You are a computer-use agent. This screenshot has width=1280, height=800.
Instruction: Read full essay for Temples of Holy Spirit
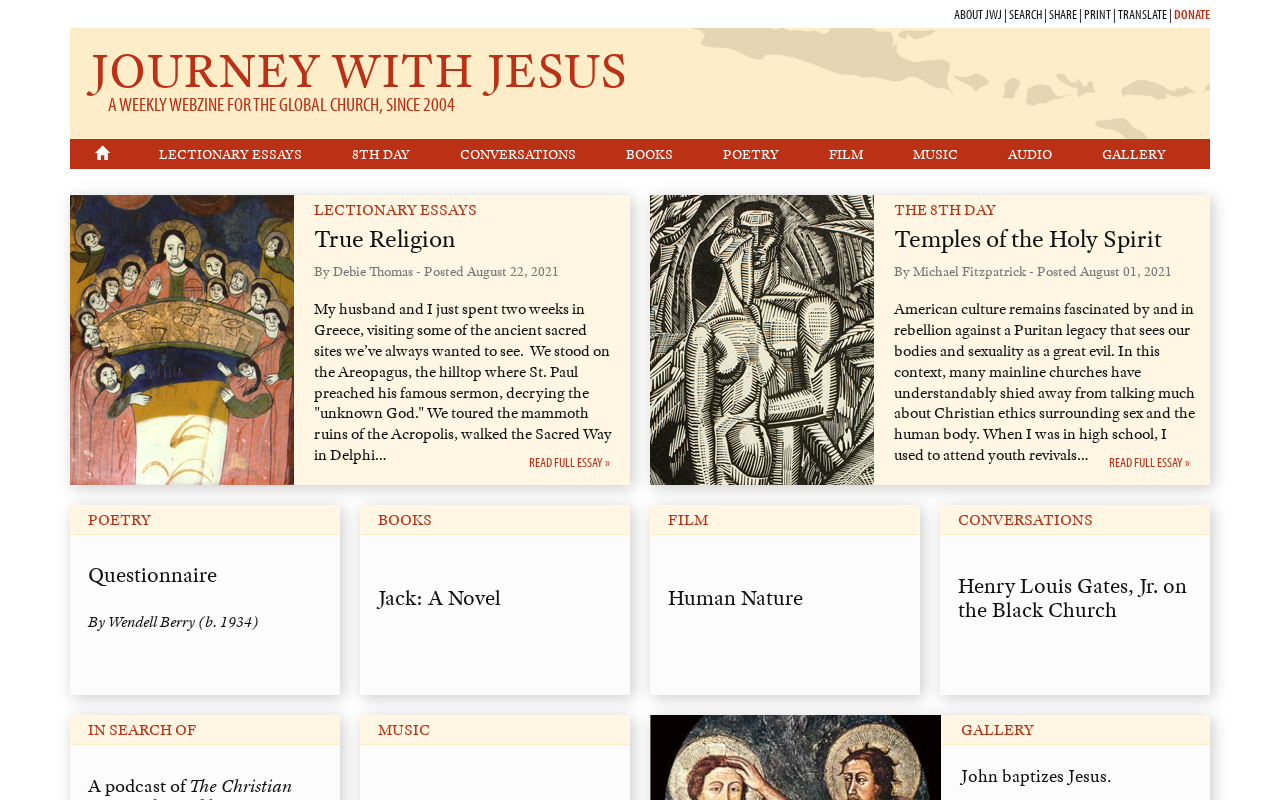coord(1149,463)
